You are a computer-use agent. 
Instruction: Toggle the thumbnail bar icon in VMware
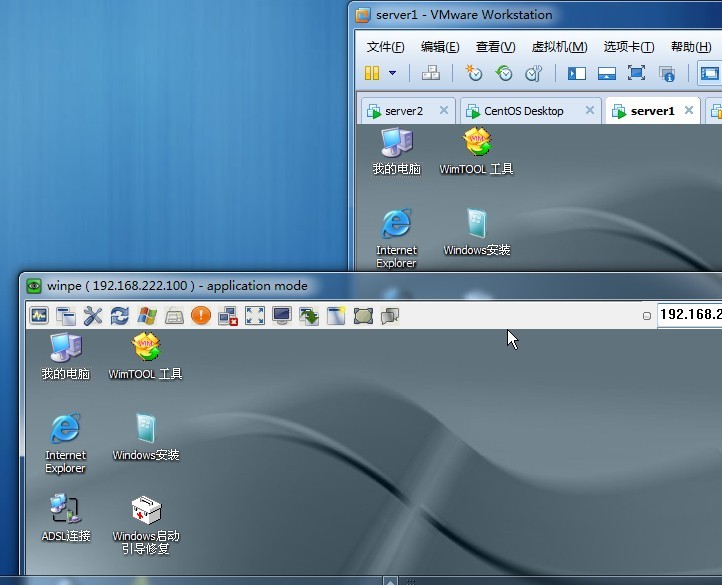(x=606, y=73)
